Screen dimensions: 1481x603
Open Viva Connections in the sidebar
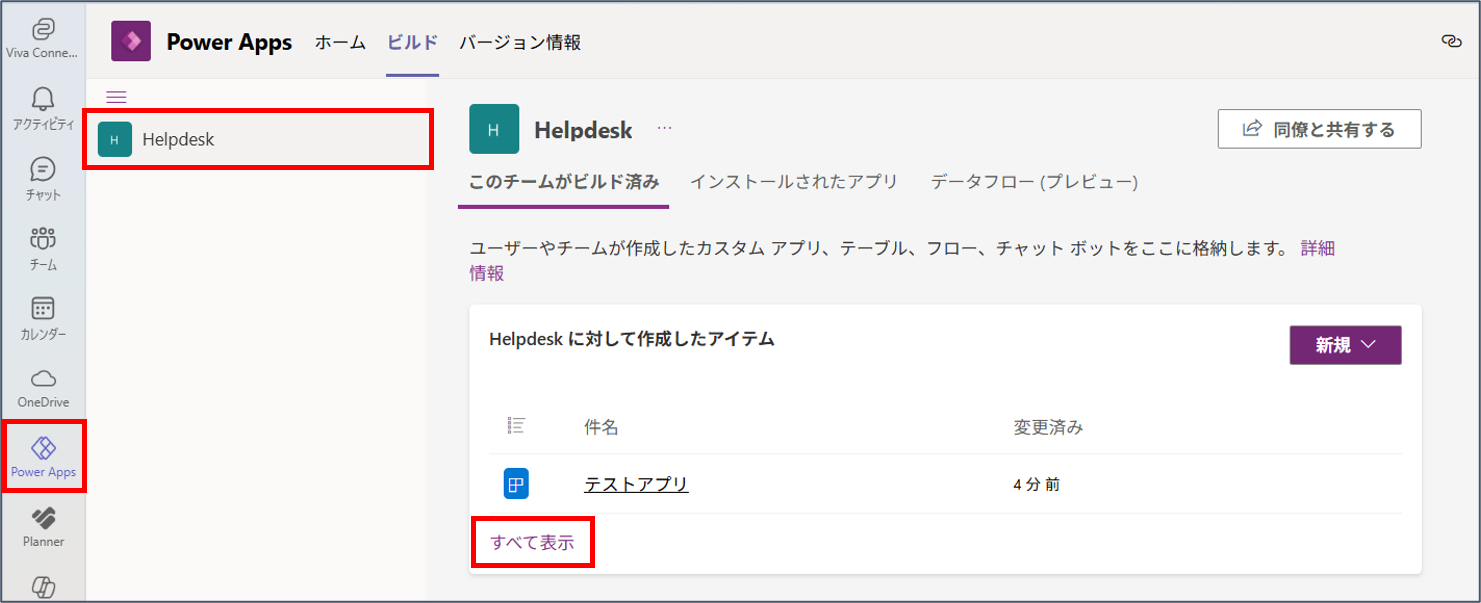[43, 38]
